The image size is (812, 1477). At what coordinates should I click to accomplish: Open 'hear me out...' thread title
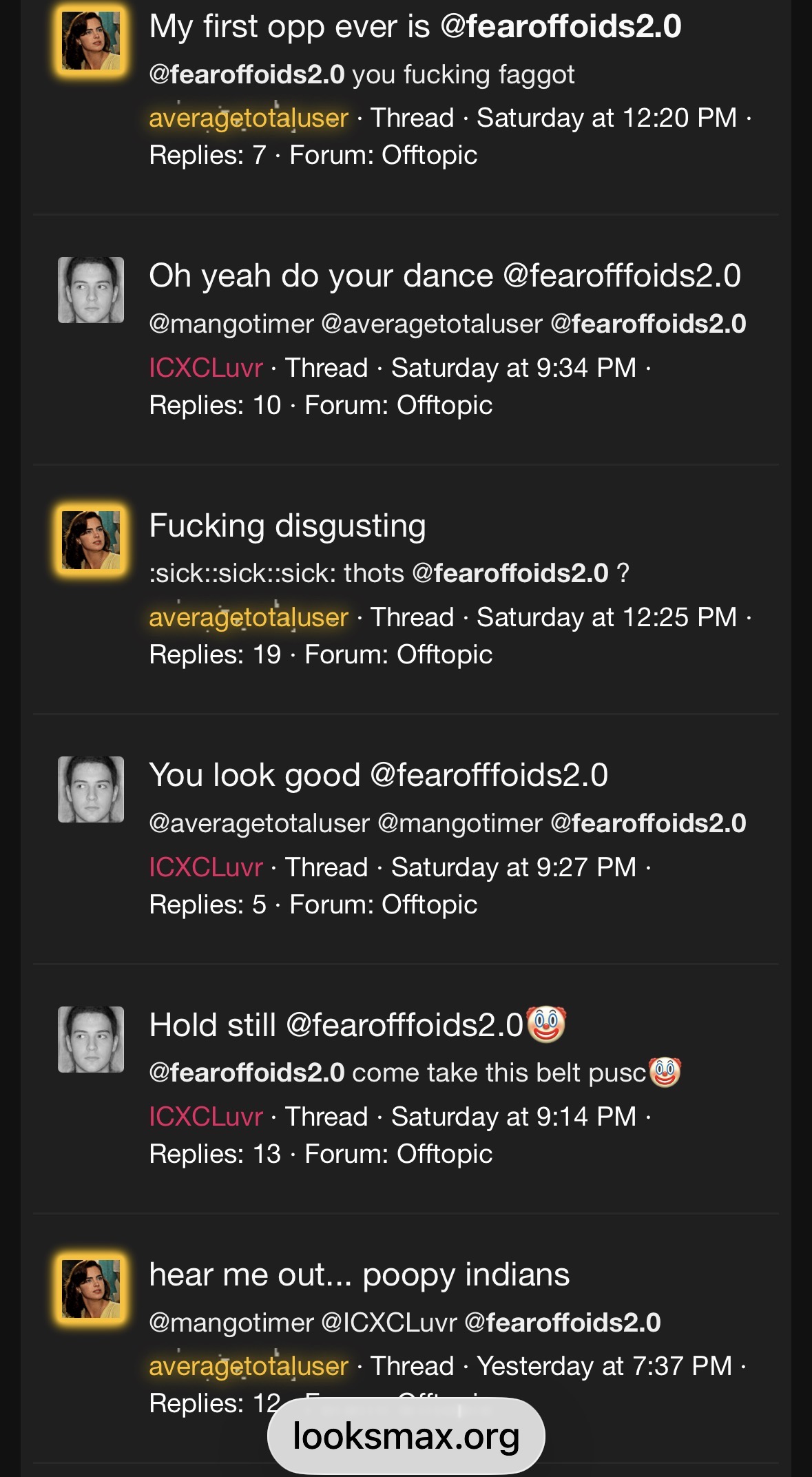coord(360,1274)
